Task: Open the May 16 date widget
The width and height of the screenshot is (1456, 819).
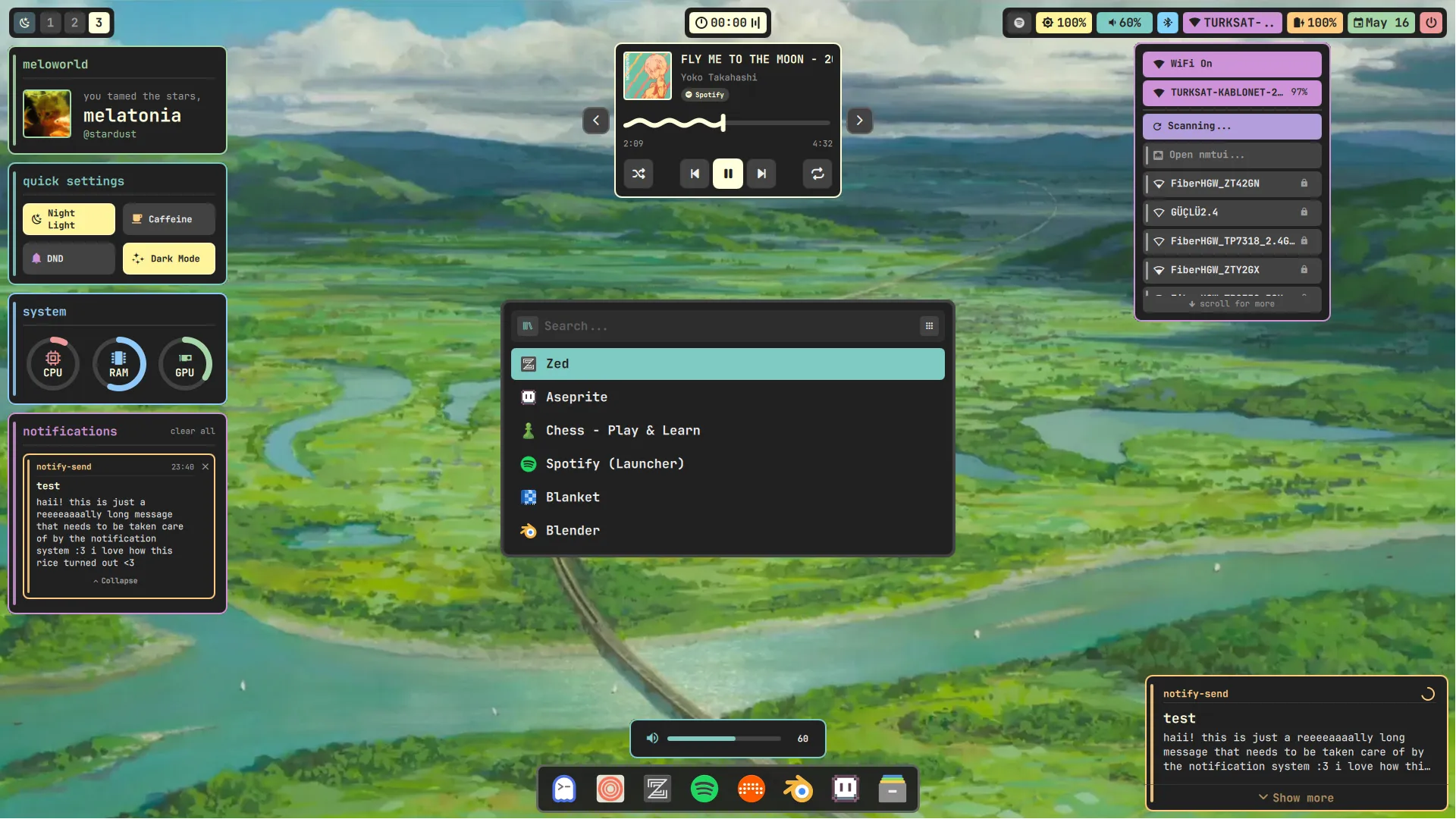Action: [x=1381, y=23]
